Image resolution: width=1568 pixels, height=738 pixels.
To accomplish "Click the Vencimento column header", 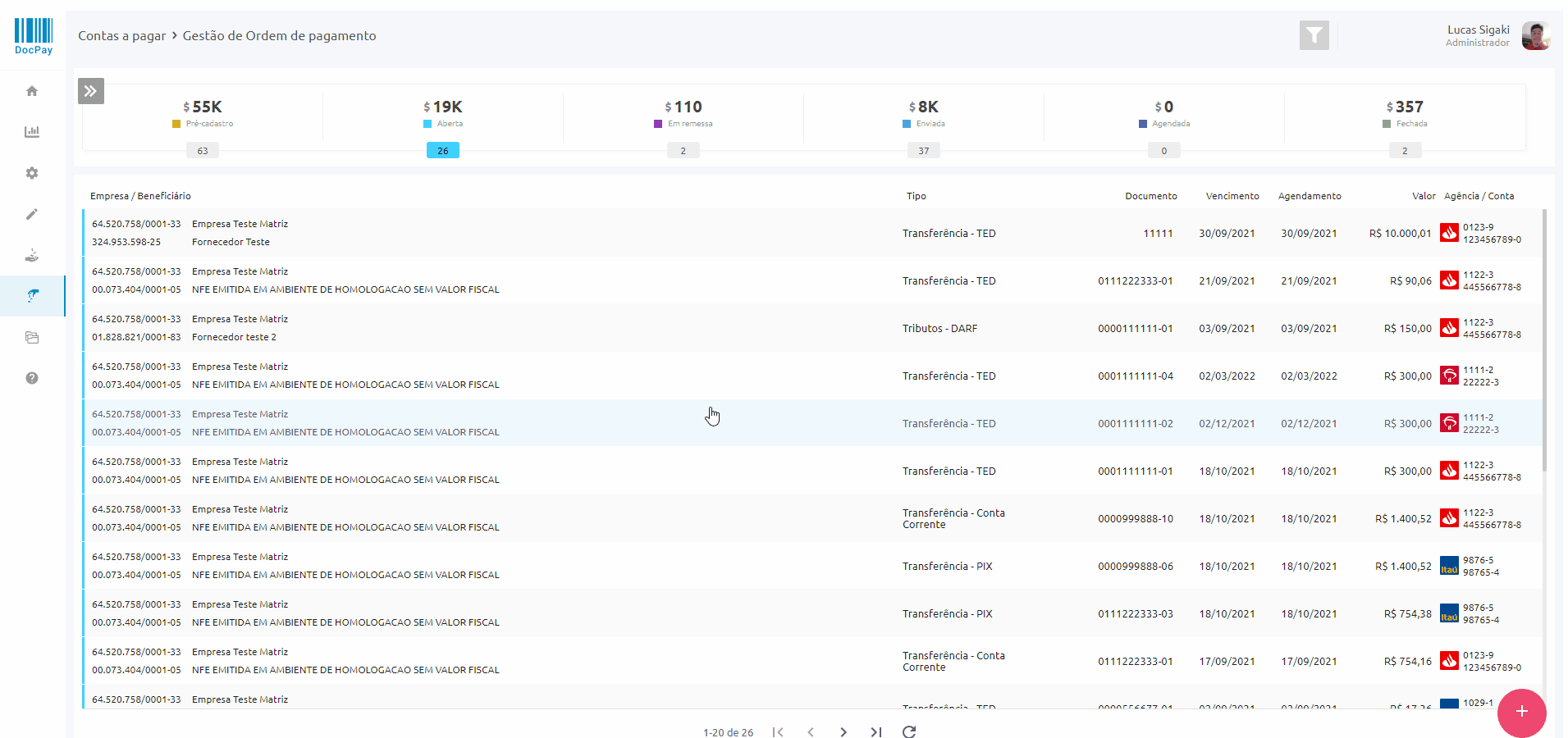I will (1232, 196).
